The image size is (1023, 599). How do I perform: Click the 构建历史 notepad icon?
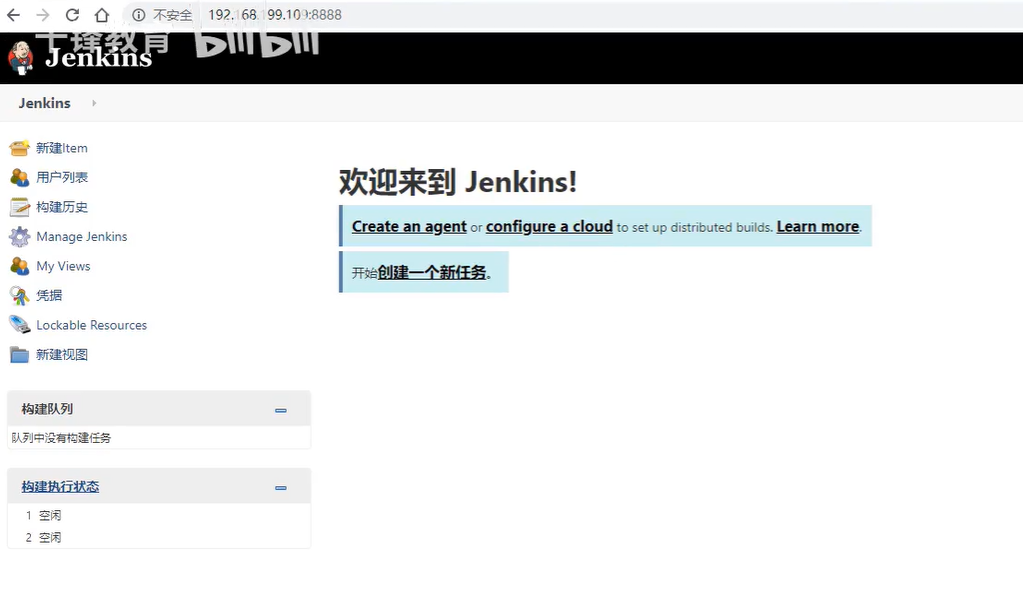(x=20, y=207)
